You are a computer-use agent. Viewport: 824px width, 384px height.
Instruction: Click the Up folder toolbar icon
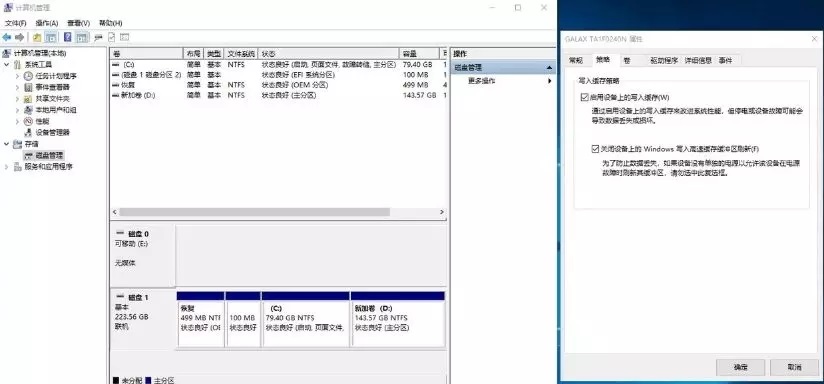pyautogui.click(x=37, y=37)
